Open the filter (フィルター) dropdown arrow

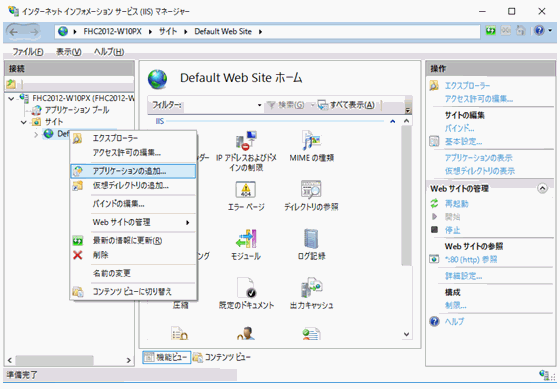click(x=260, y=105)
